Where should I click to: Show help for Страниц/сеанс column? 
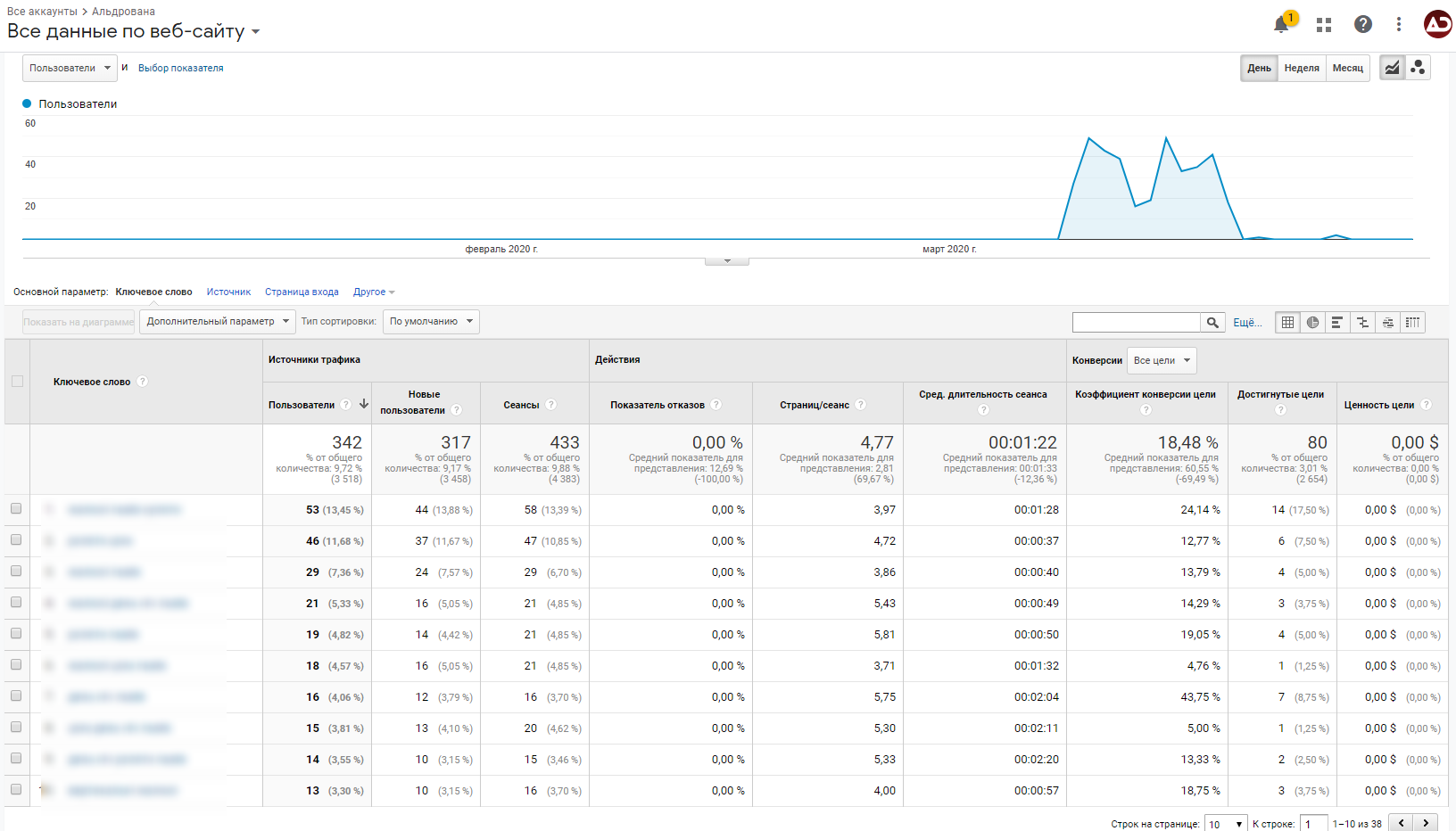[860, 405]
